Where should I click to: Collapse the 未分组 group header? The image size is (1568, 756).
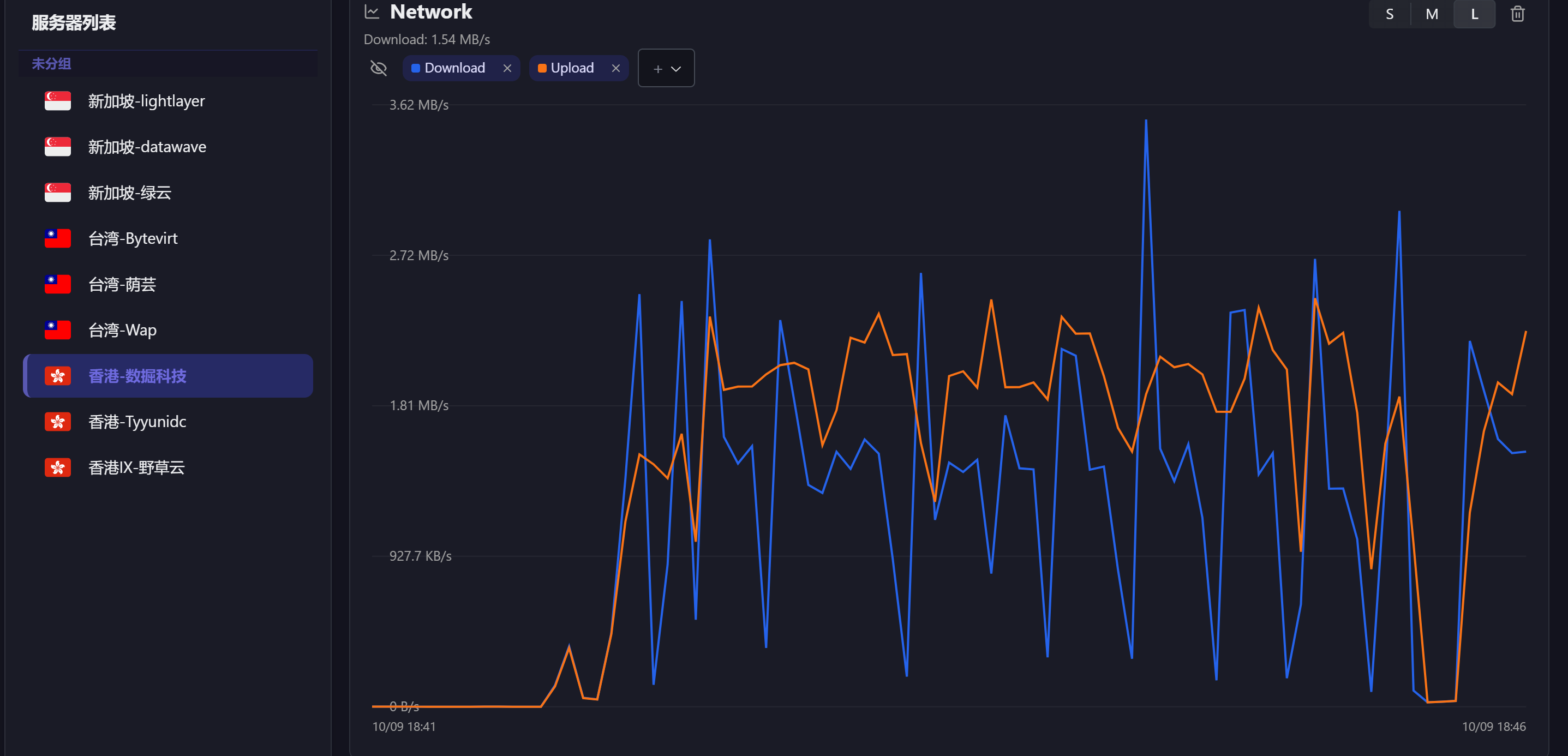pyautogui.click(x=168, y=63)
